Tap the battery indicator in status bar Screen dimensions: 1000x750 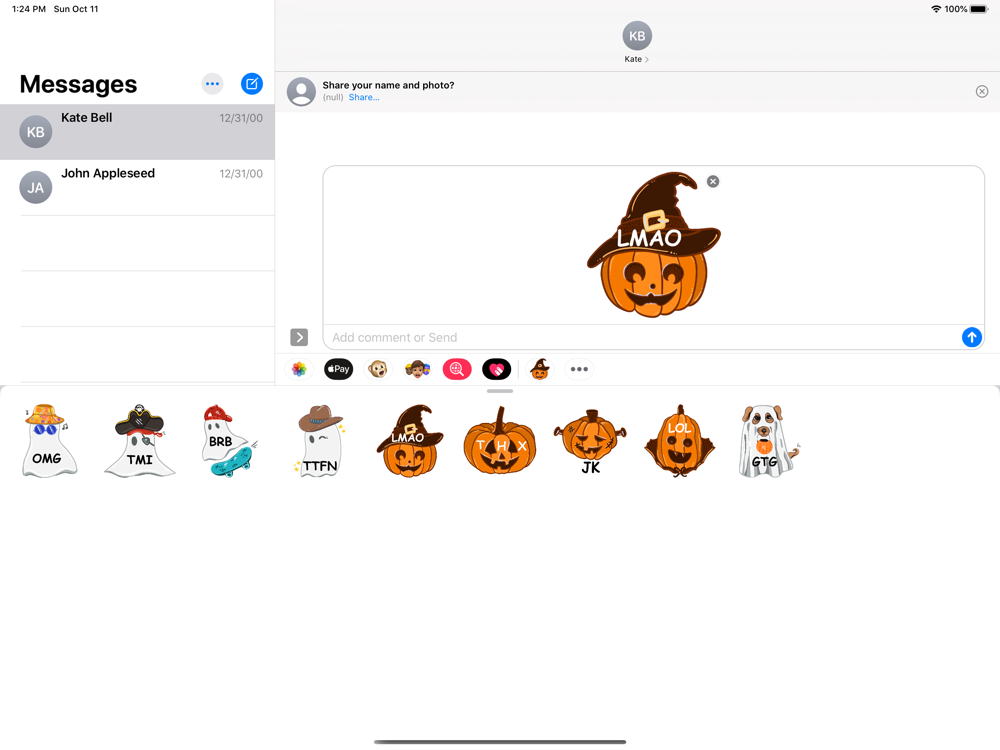click(979, 9)
